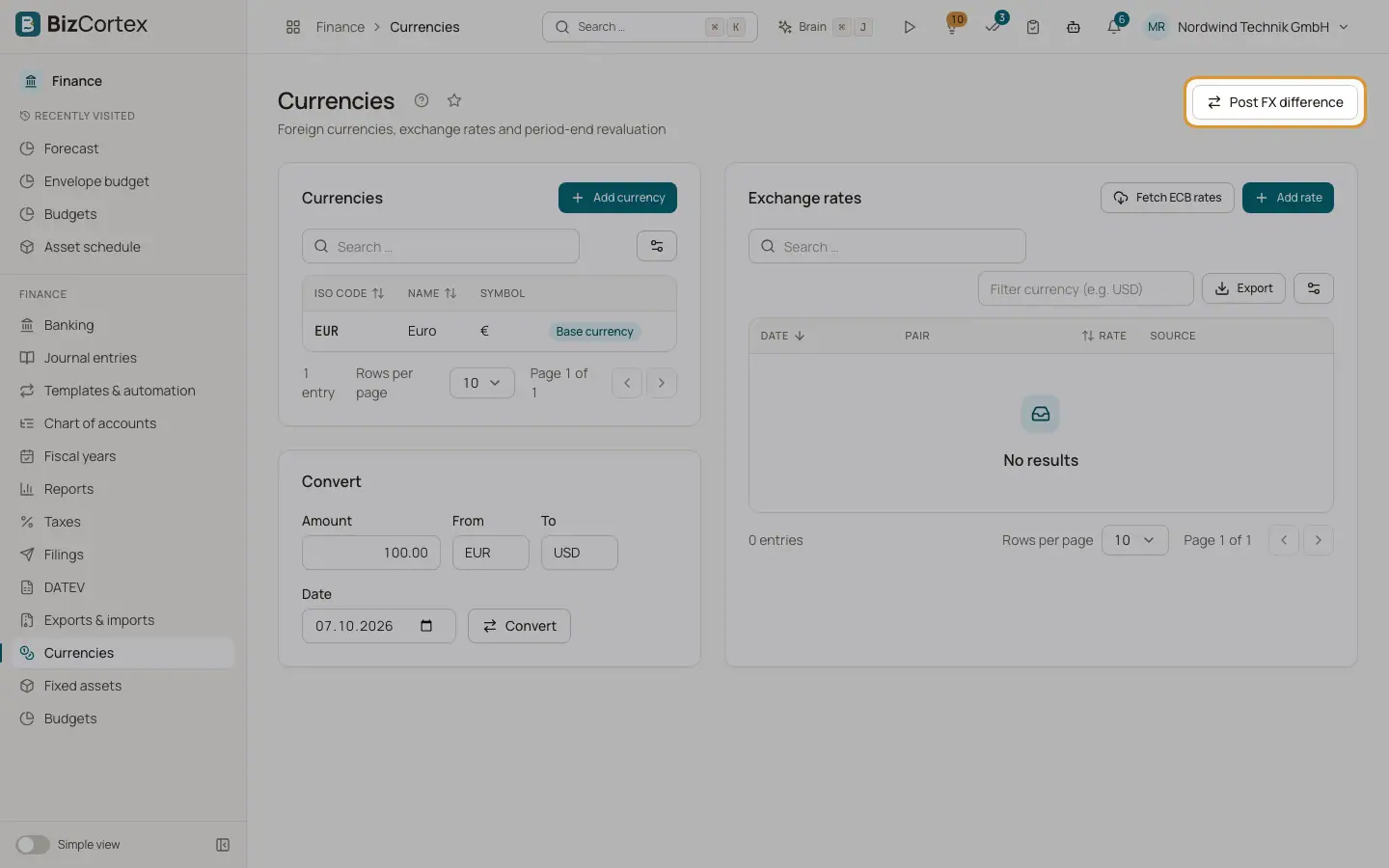Screen dimensions: 1389x868
Task: Click Fetch ECB rates button
Action: pyautogui.click(x=1167, y=198)
